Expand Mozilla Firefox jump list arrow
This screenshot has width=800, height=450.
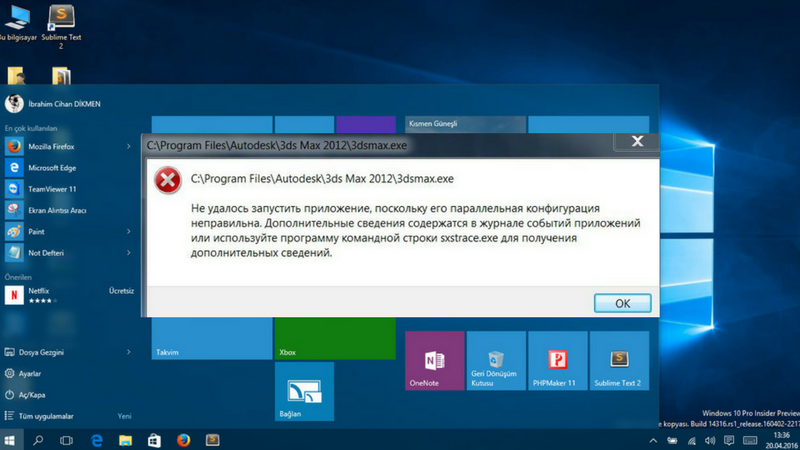(x=129, y=146)
